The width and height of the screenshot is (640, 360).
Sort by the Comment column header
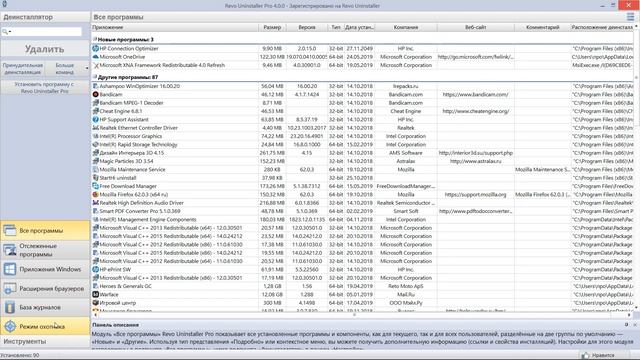point(542,27)
